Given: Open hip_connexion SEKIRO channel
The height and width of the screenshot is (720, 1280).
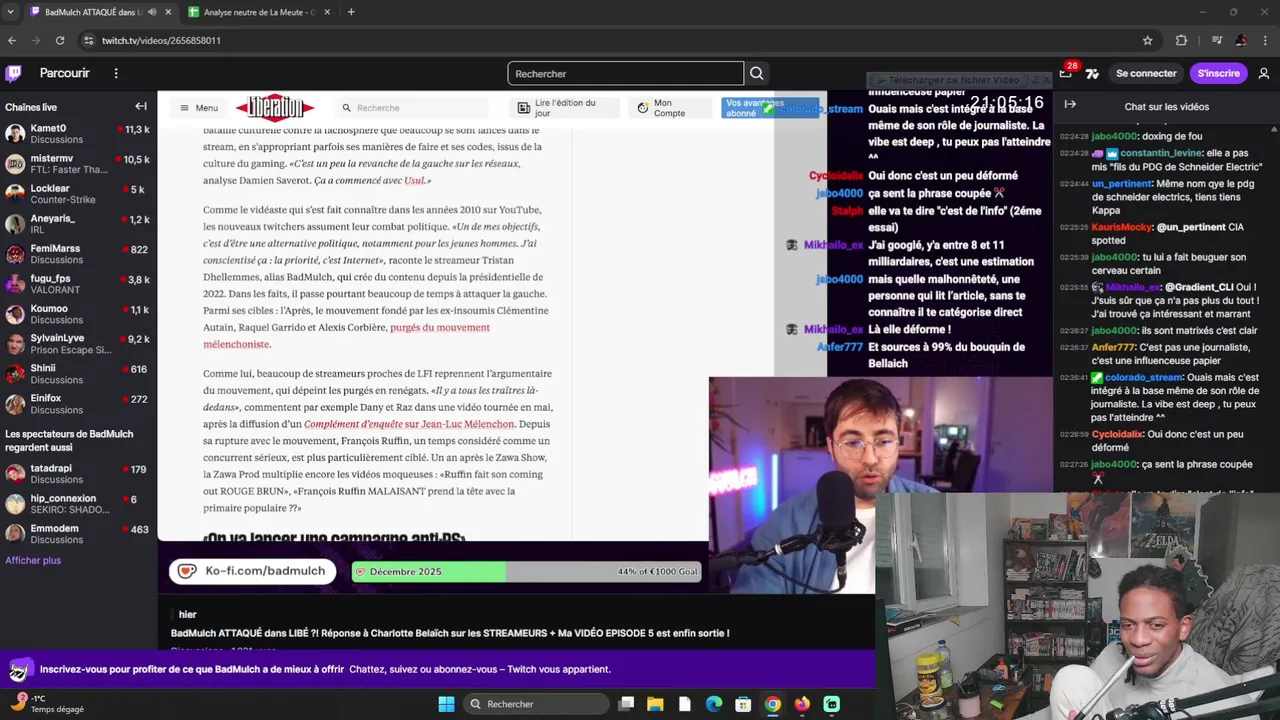Looking at the screenshot, I should pyautogui.click(x=78, y=504).
